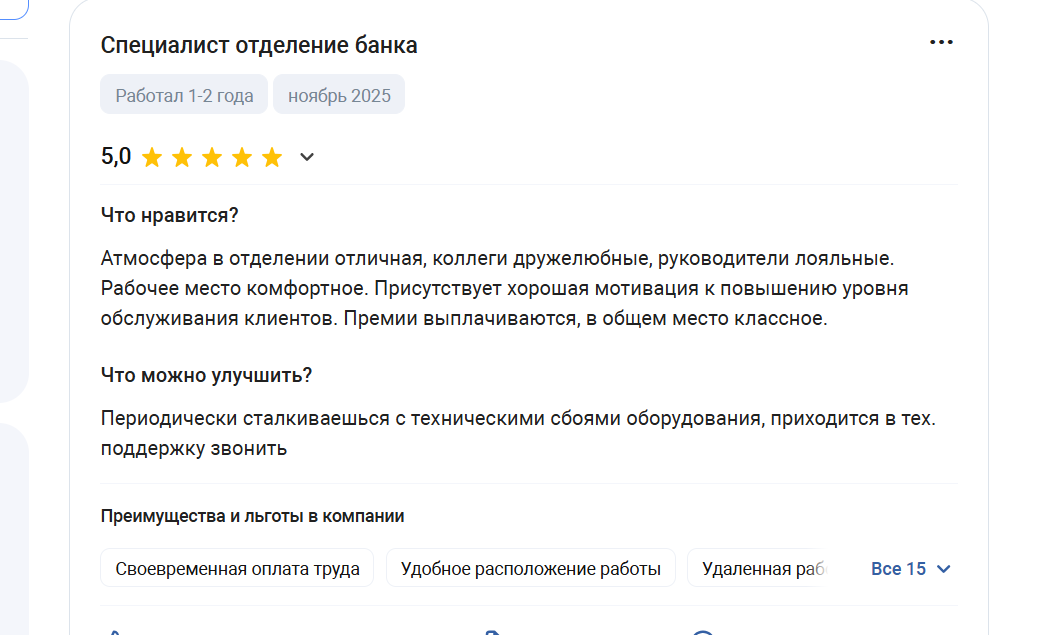The height and width of the screenshot is (635, 1048).
Task: Click the third rating star
Action: point(212,157)
